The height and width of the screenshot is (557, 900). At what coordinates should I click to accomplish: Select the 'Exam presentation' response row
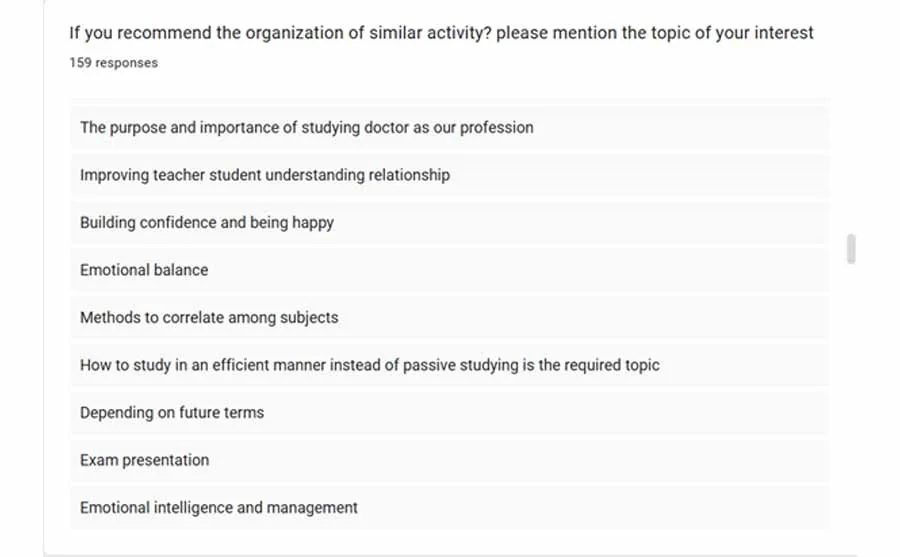(145, 460)
